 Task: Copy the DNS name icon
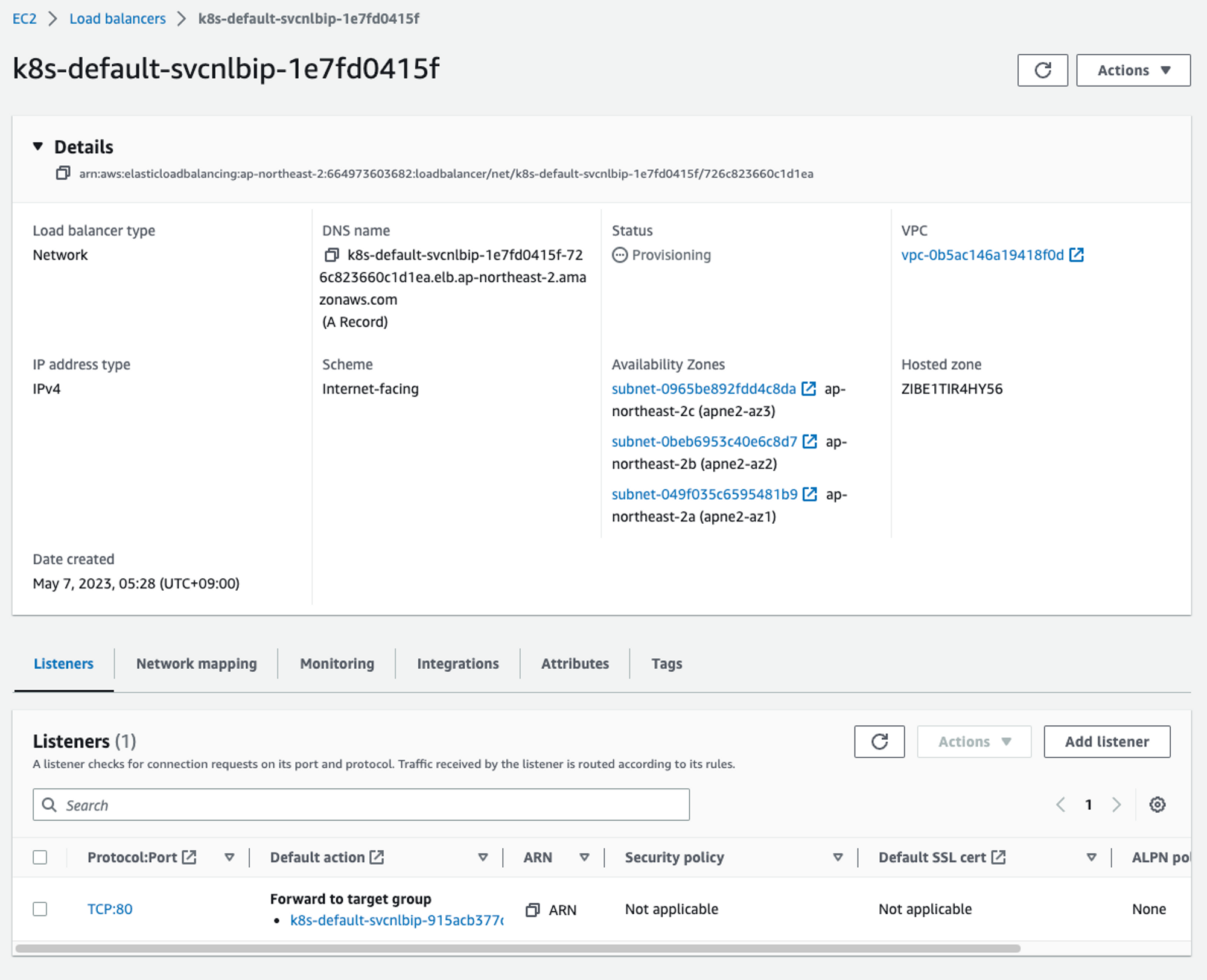331,255
